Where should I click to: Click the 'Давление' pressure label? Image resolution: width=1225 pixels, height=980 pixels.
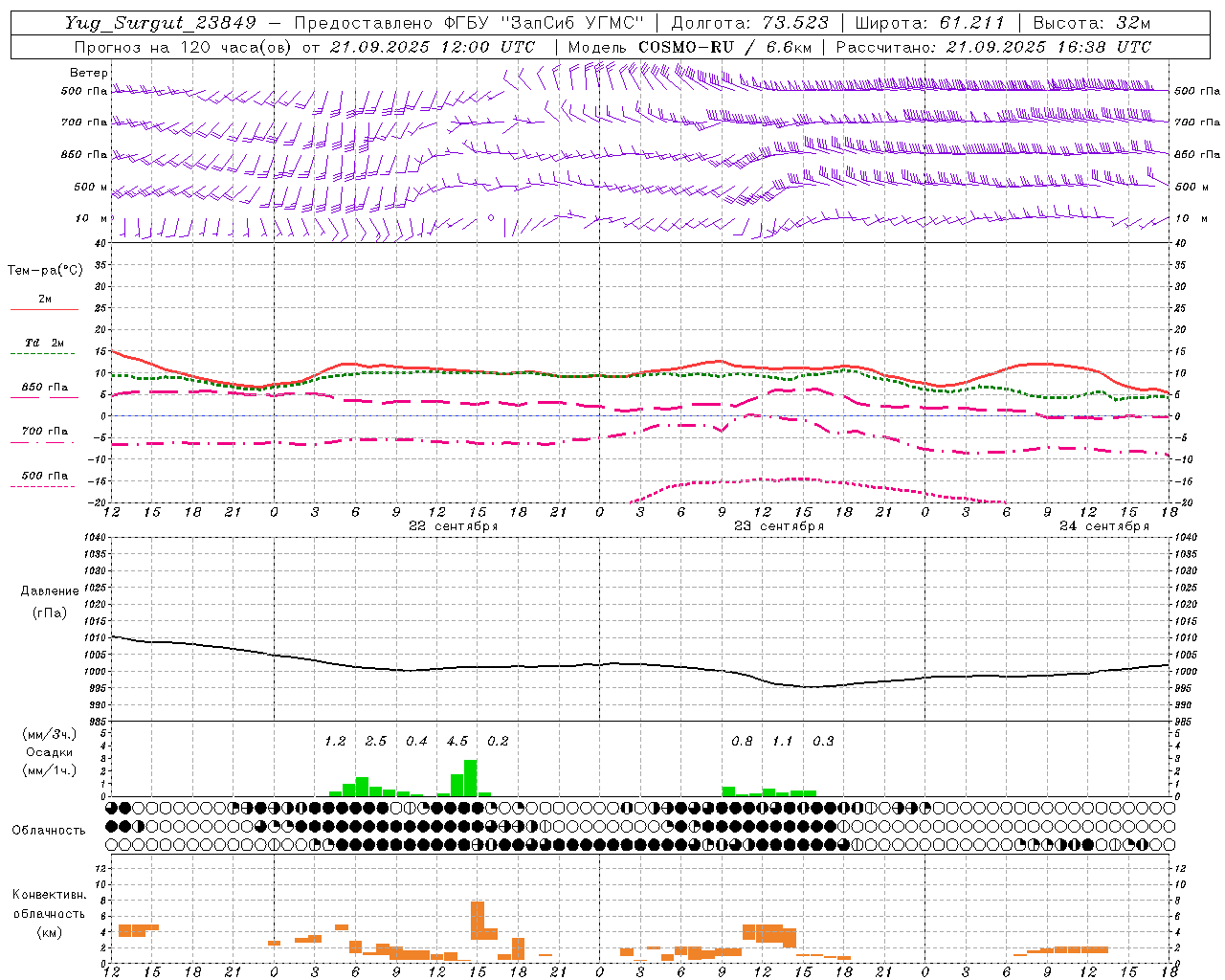pos(50,590)
